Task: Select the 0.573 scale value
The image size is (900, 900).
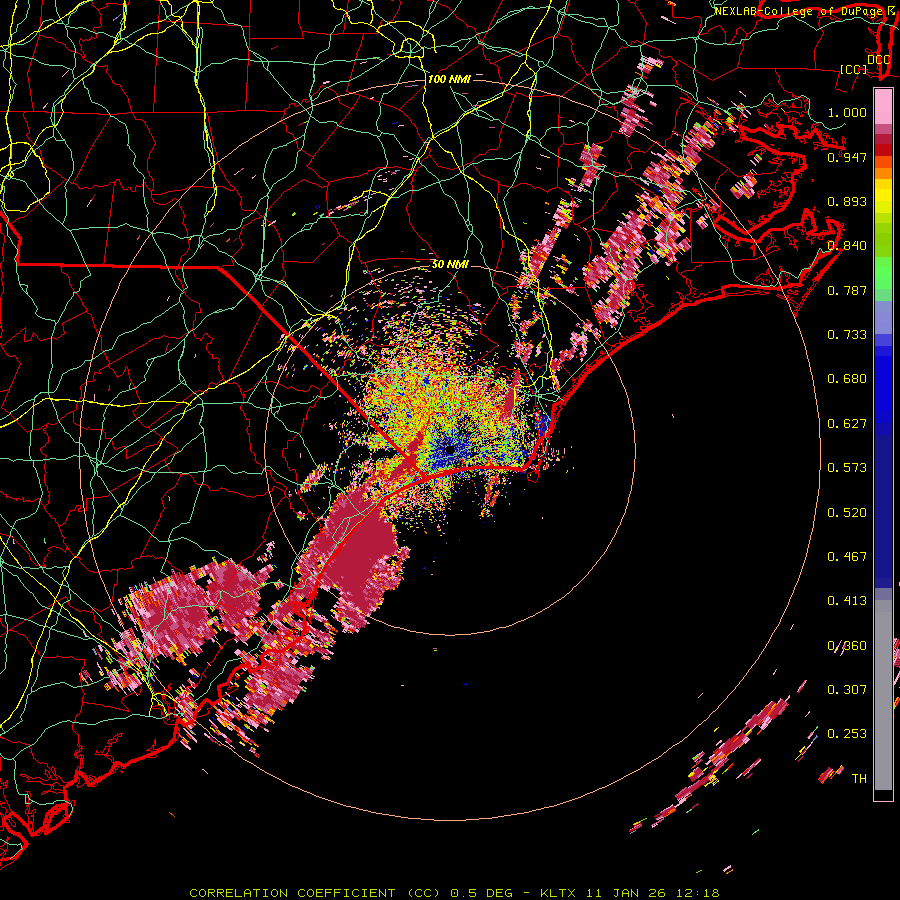Action: click(x=847, y=468)
